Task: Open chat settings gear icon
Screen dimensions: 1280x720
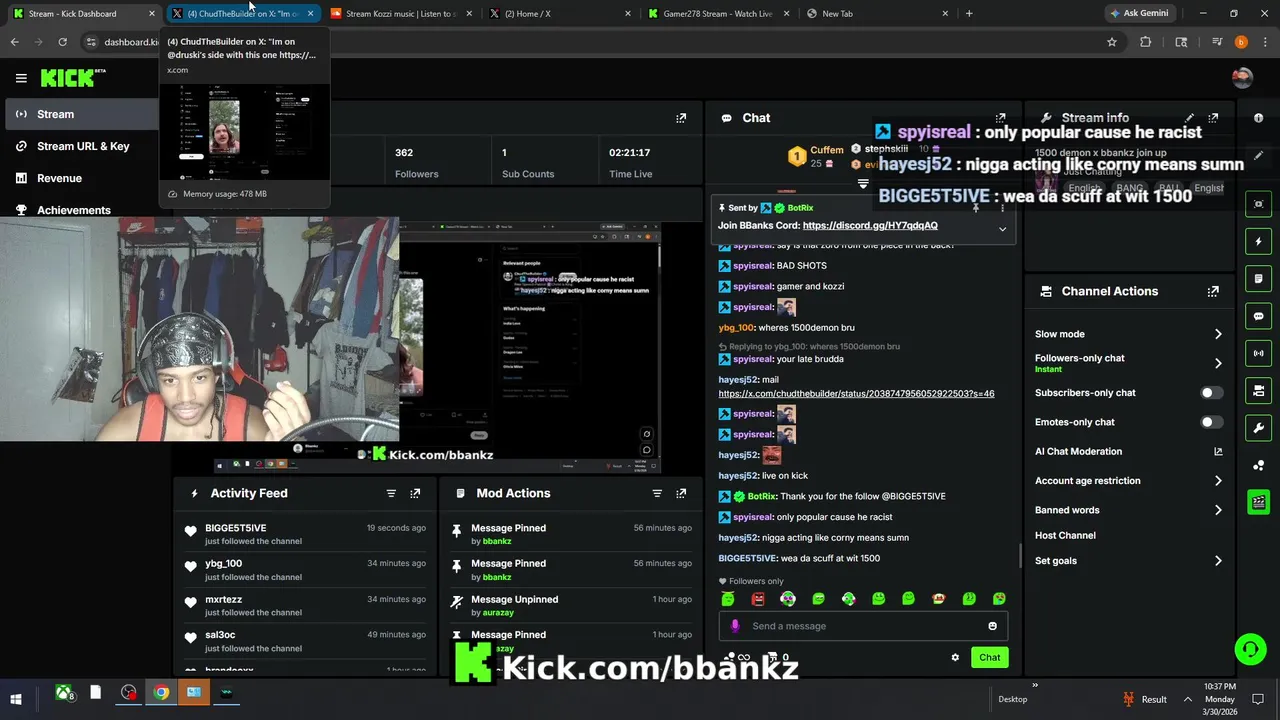Action: coord(955,657)
